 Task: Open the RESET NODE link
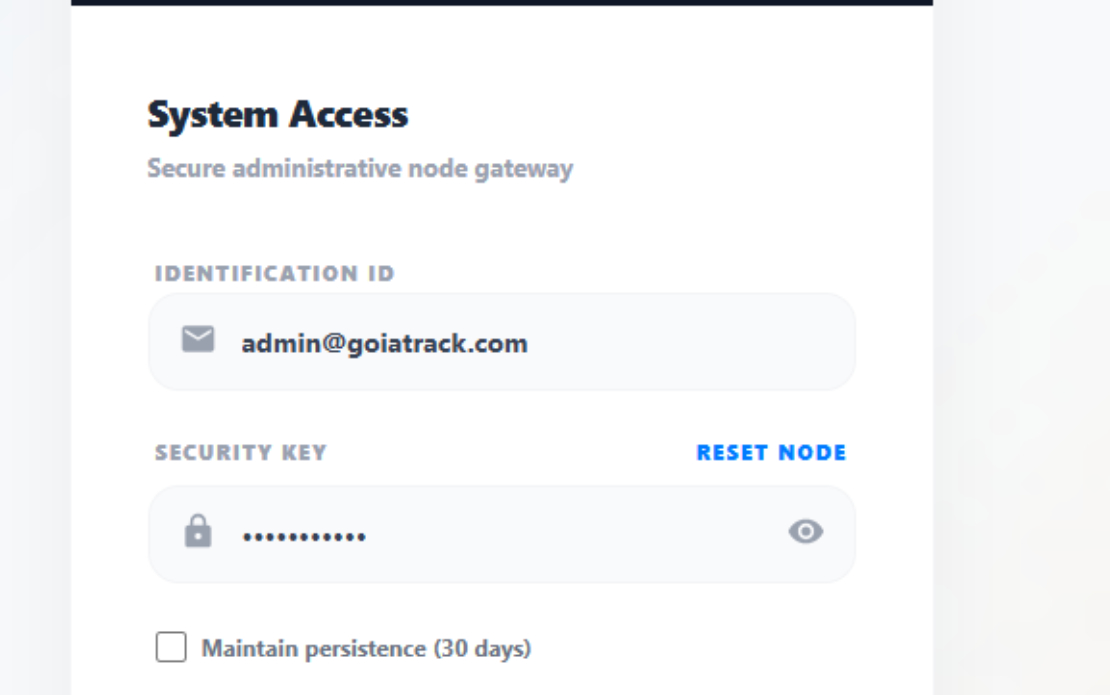[772, 453]
